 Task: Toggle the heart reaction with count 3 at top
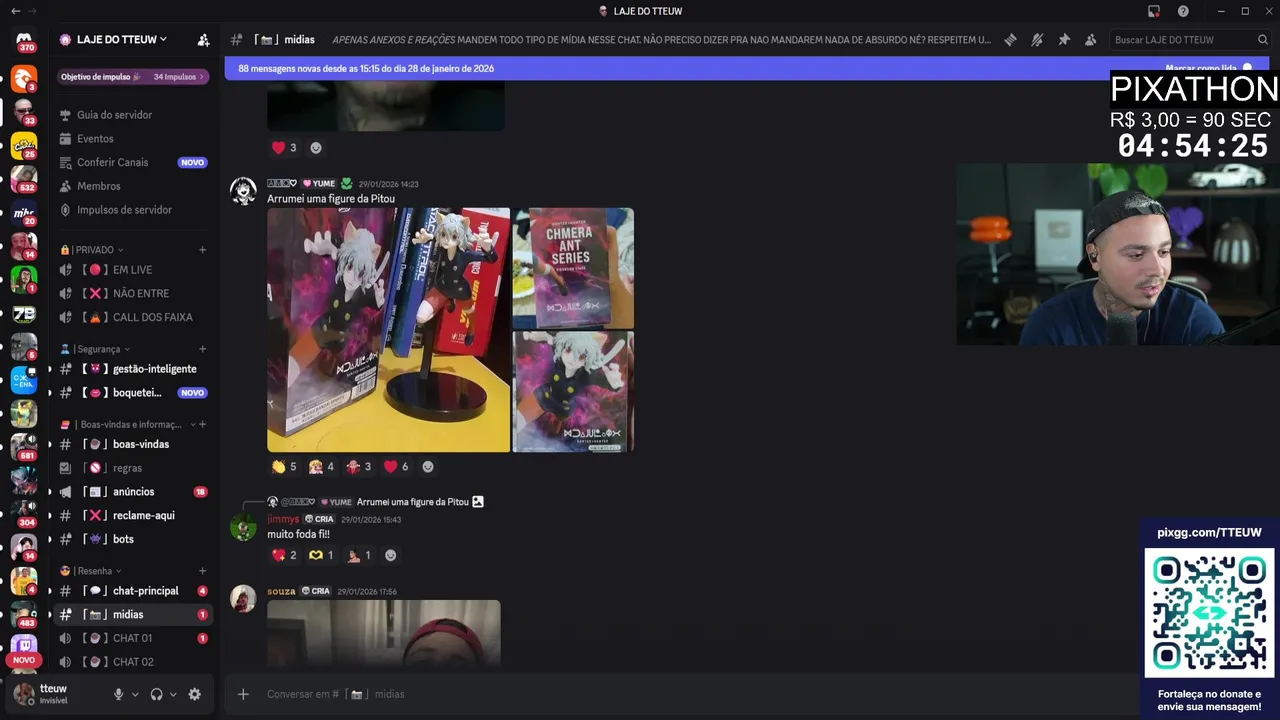(284, 148)
